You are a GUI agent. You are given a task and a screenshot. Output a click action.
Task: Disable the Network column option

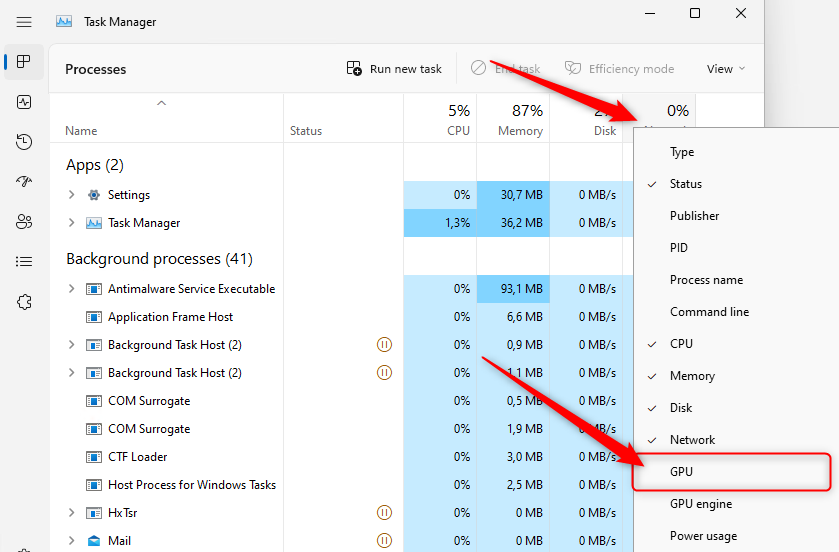692,440
